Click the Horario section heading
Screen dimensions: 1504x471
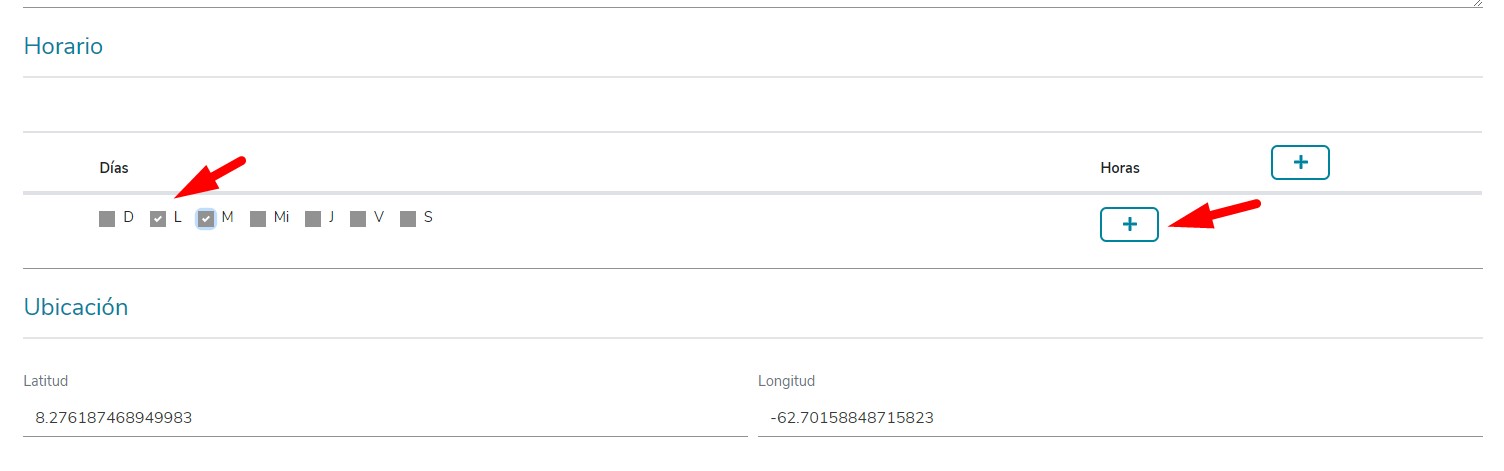(x=63, y=46)
